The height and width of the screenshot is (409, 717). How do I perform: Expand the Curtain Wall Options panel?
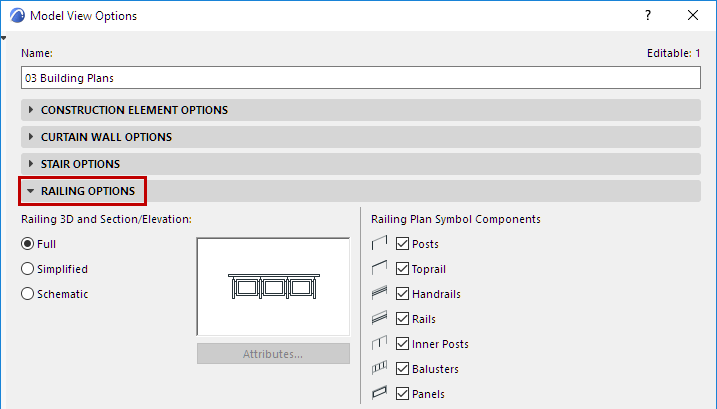pos(106,137)
